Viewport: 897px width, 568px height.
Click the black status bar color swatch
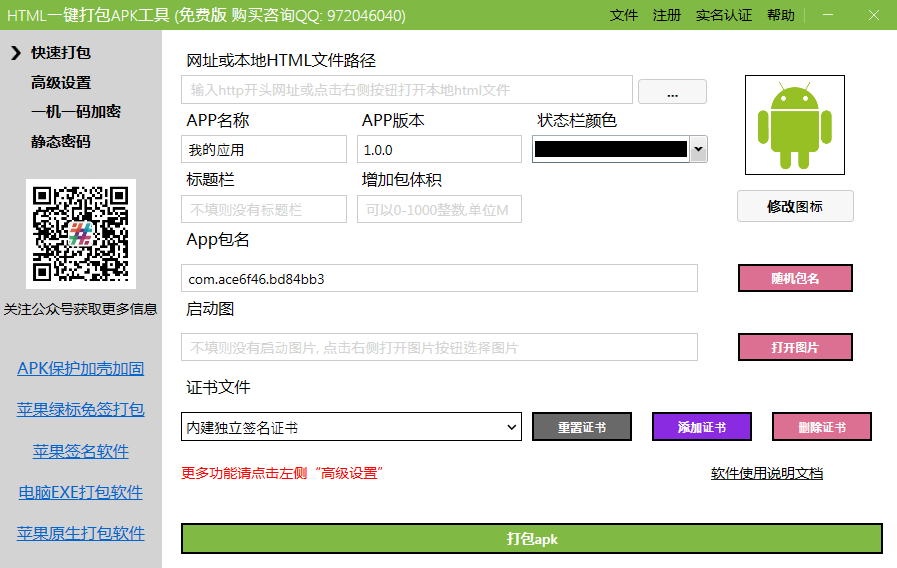[x=610, y=150]
